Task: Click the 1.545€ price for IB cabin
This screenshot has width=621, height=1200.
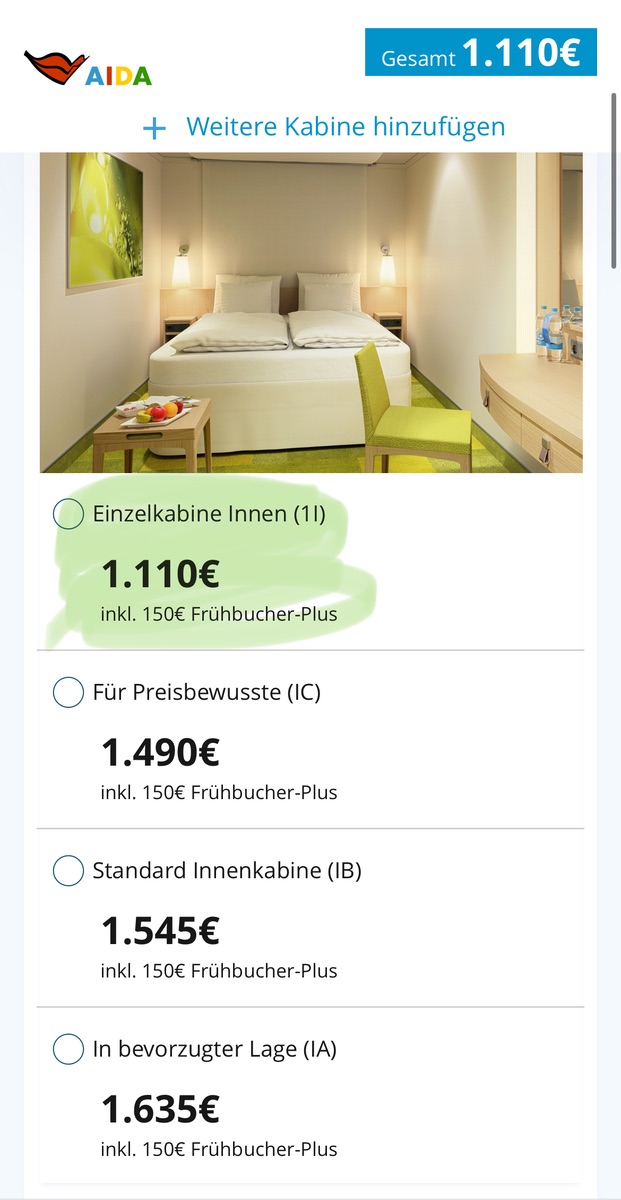Action: (x=160, y=931)
